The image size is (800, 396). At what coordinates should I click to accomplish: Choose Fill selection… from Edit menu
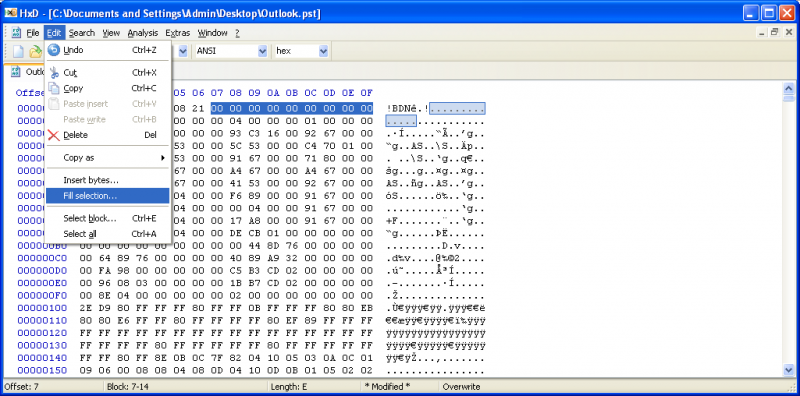[108, 195]
